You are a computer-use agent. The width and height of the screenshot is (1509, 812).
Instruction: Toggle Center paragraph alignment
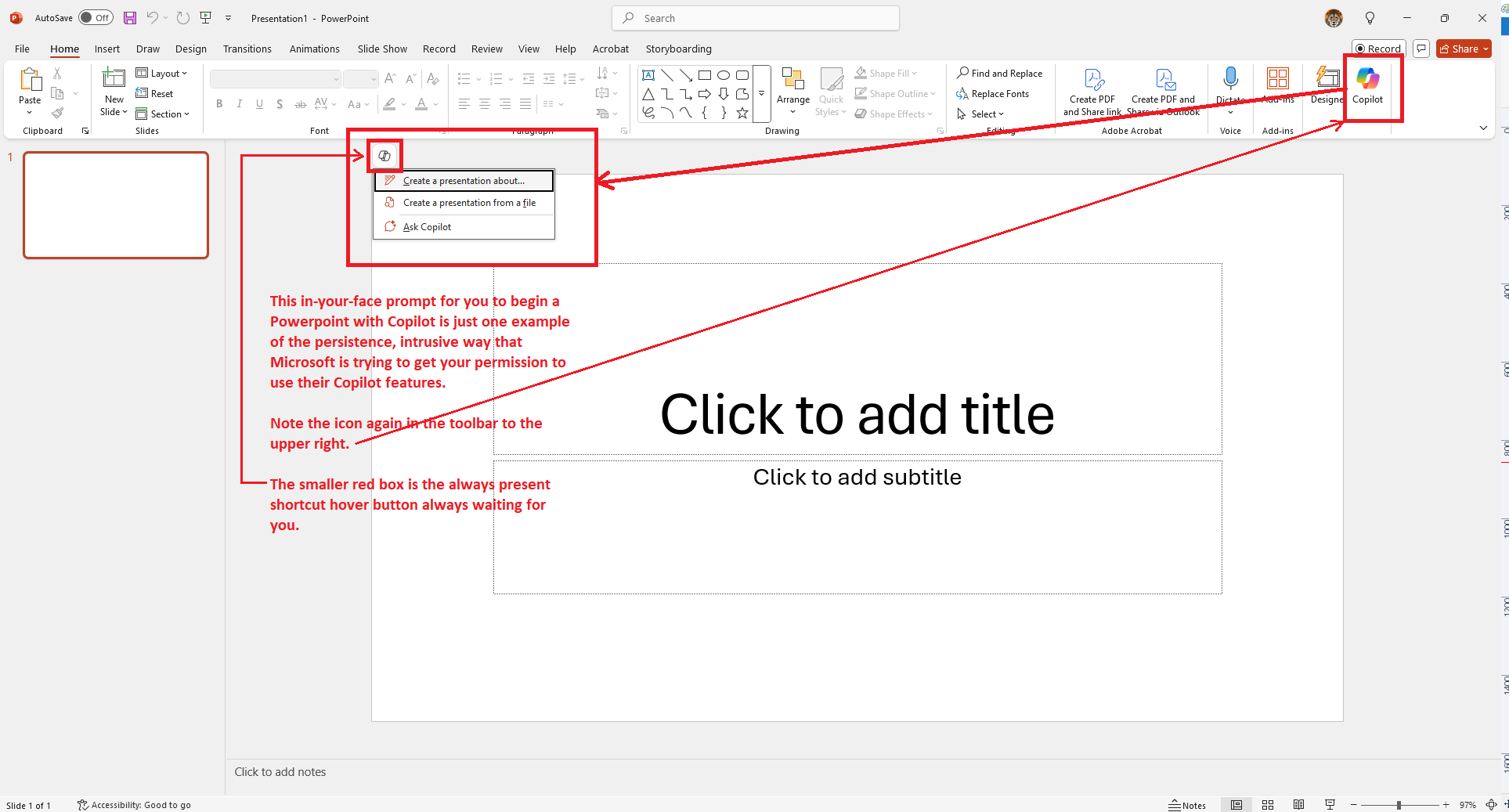485,103
